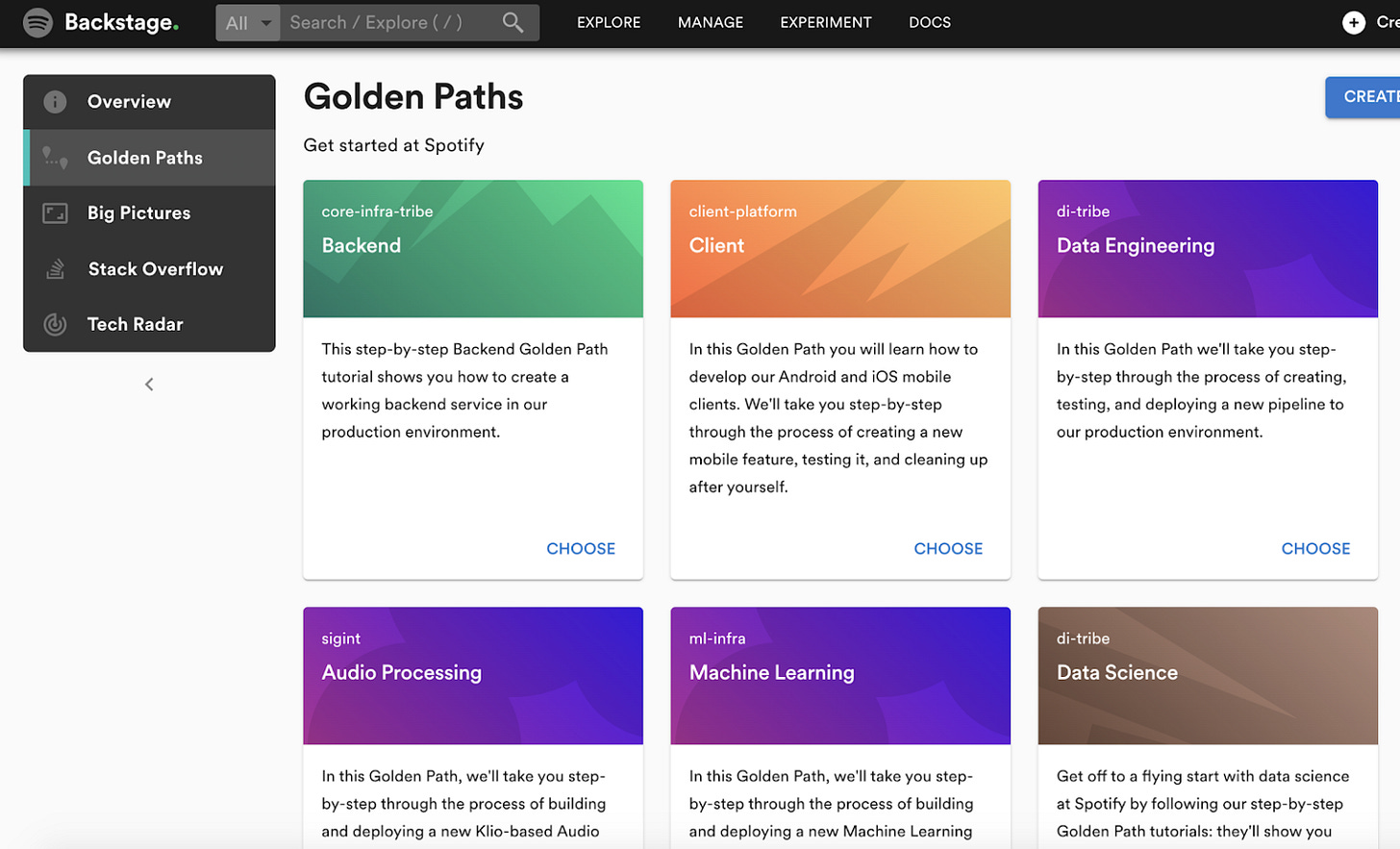Click the Audio Processing card description text
The image size is (1400, 849).
[x=464, y=804]
